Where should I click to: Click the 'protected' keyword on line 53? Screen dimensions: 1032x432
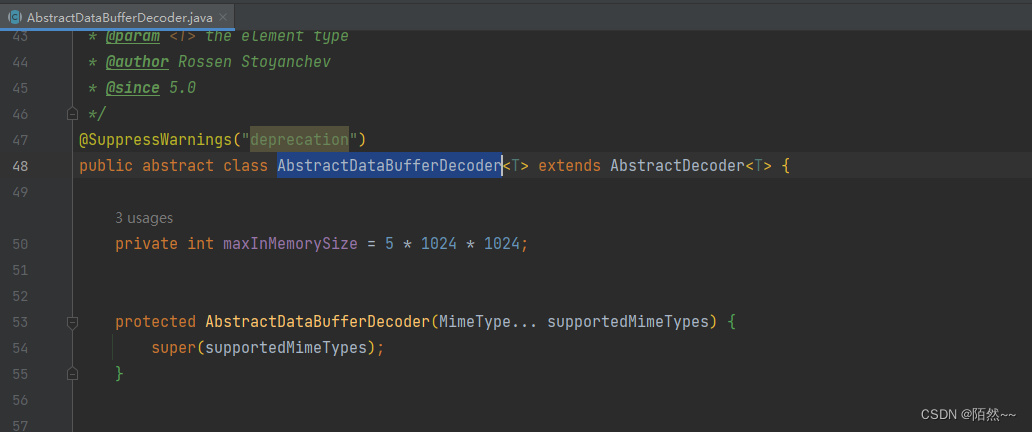click(x=155, y=321)
